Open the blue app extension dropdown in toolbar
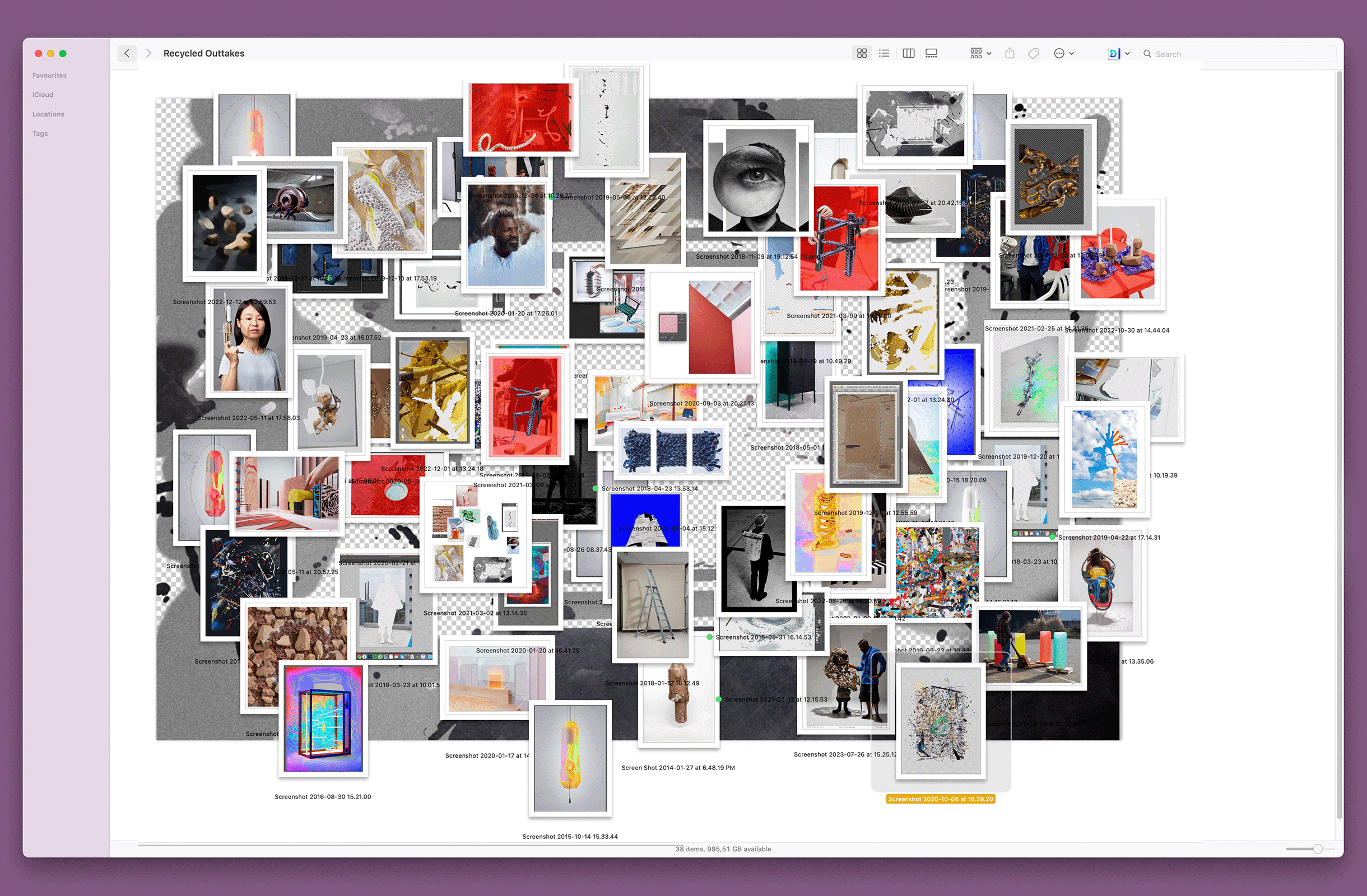 pyautogui.click(x=1119, y=53)
